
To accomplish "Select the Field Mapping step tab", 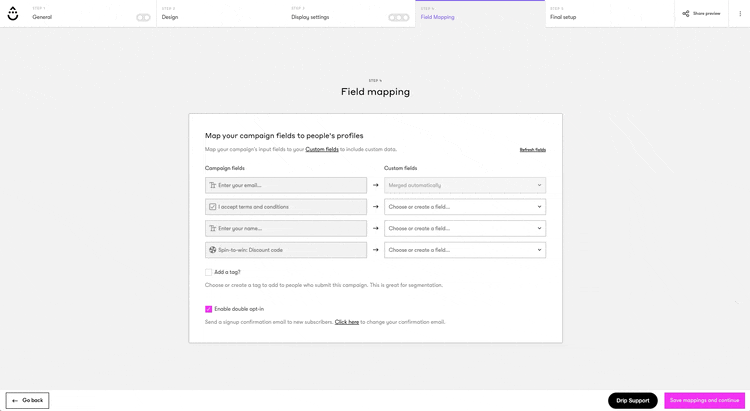I will (480, 13).
